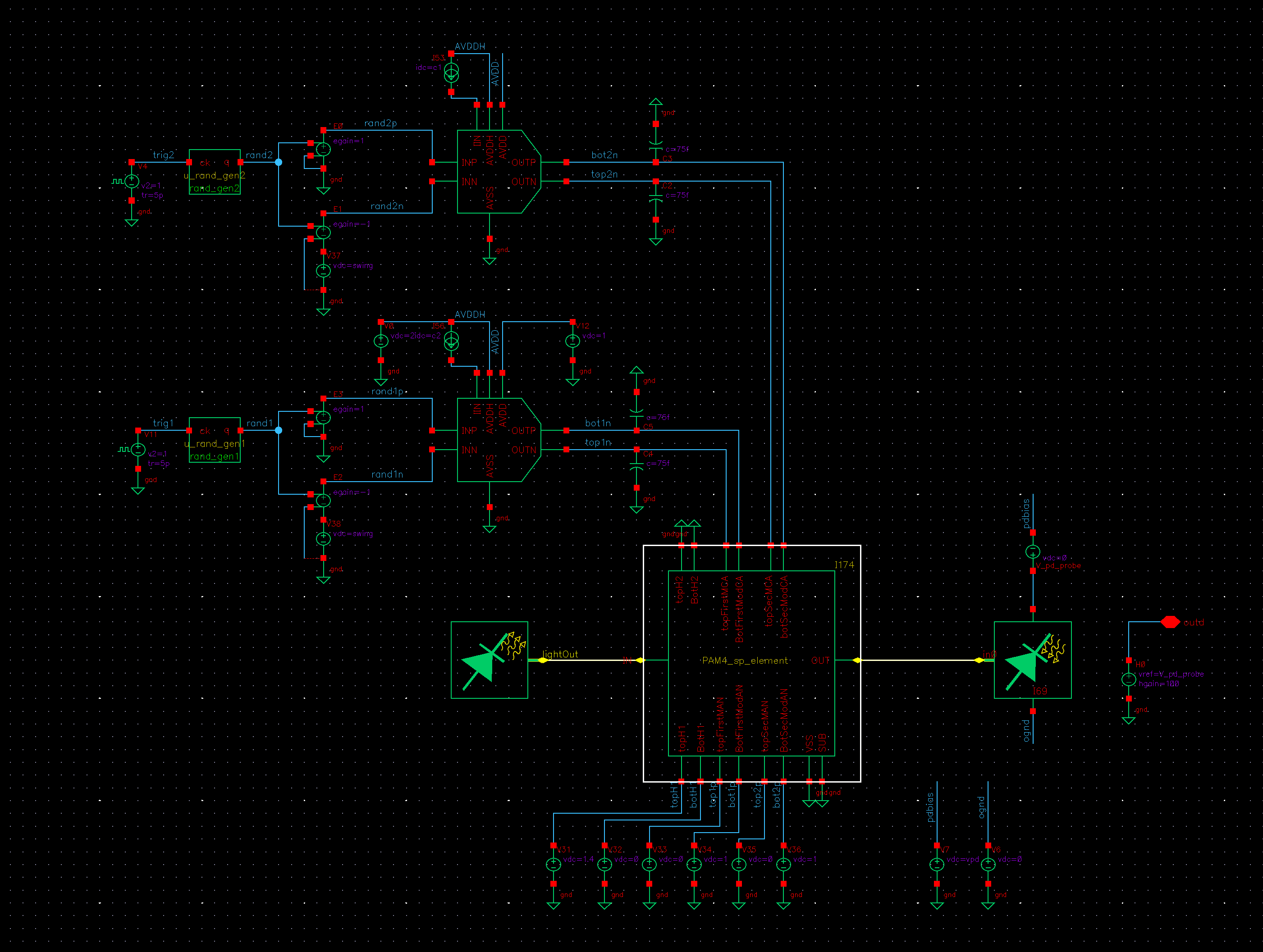Viewport: 1263px width, 952px height.
Task: Select the E0 controlled source symbol
Action: (323, 150)
